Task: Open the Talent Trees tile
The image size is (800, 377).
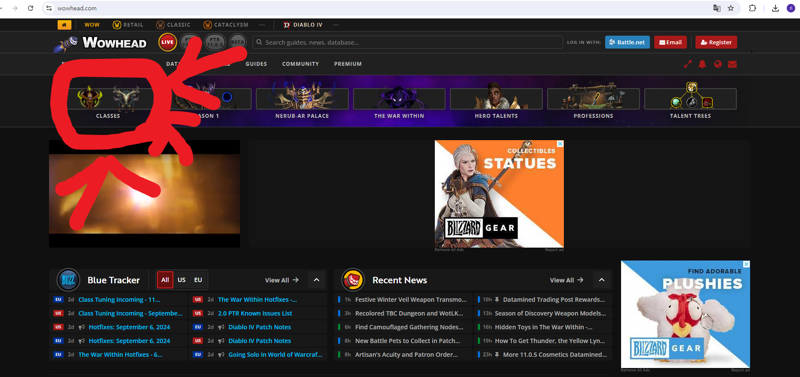Action: pyautogui.click(x=690, y=102)
